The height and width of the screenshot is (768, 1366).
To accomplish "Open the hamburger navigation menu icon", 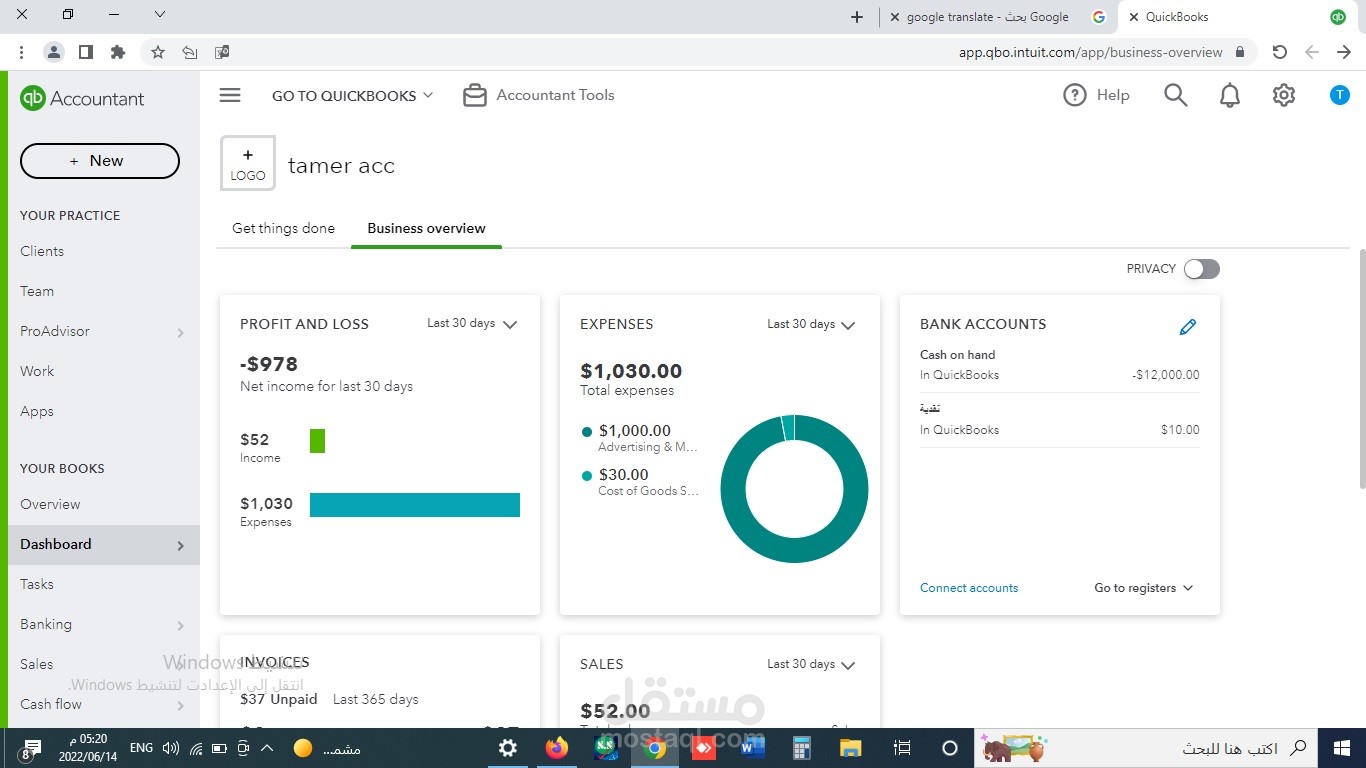I will click(230, 95).
